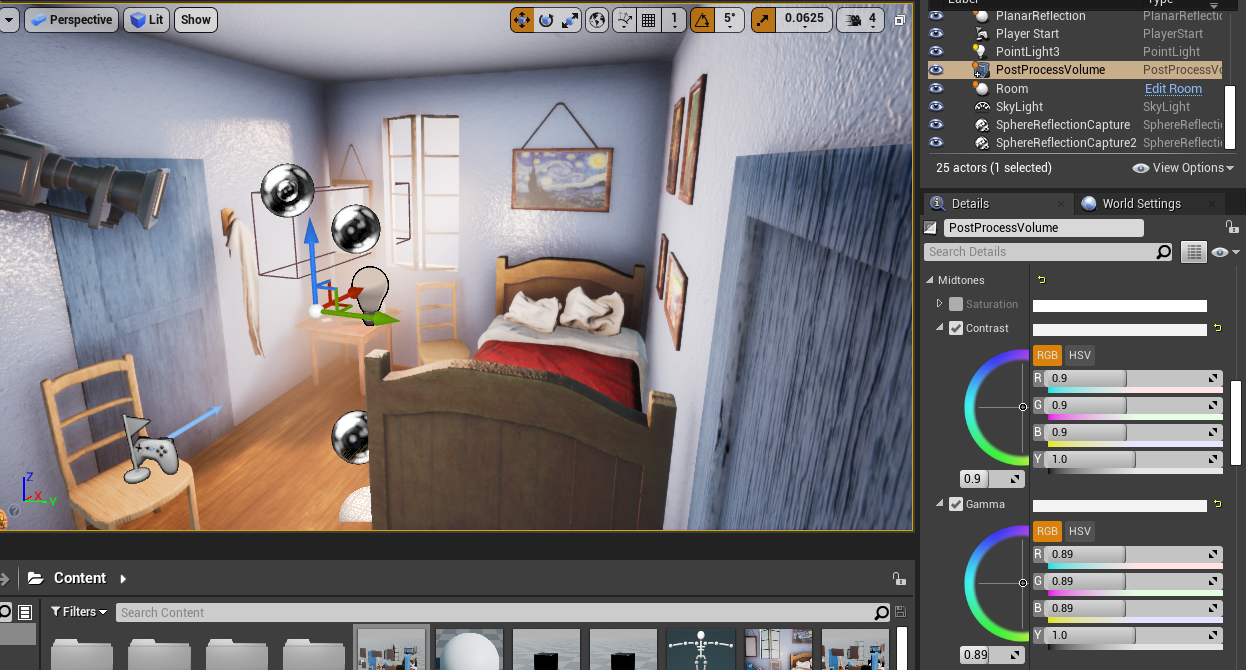Select HSV mode for Contrast
Viewport: 1246px width, 670px height.
tap(1079, 355)
